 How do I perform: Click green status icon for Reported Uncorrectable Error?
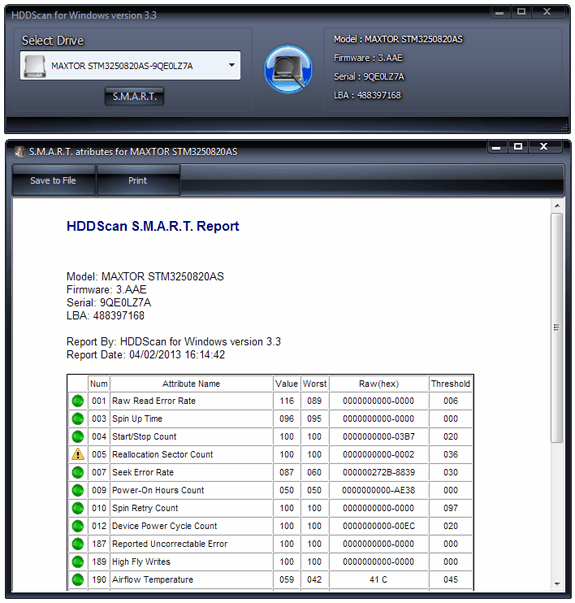pos(78,544)
